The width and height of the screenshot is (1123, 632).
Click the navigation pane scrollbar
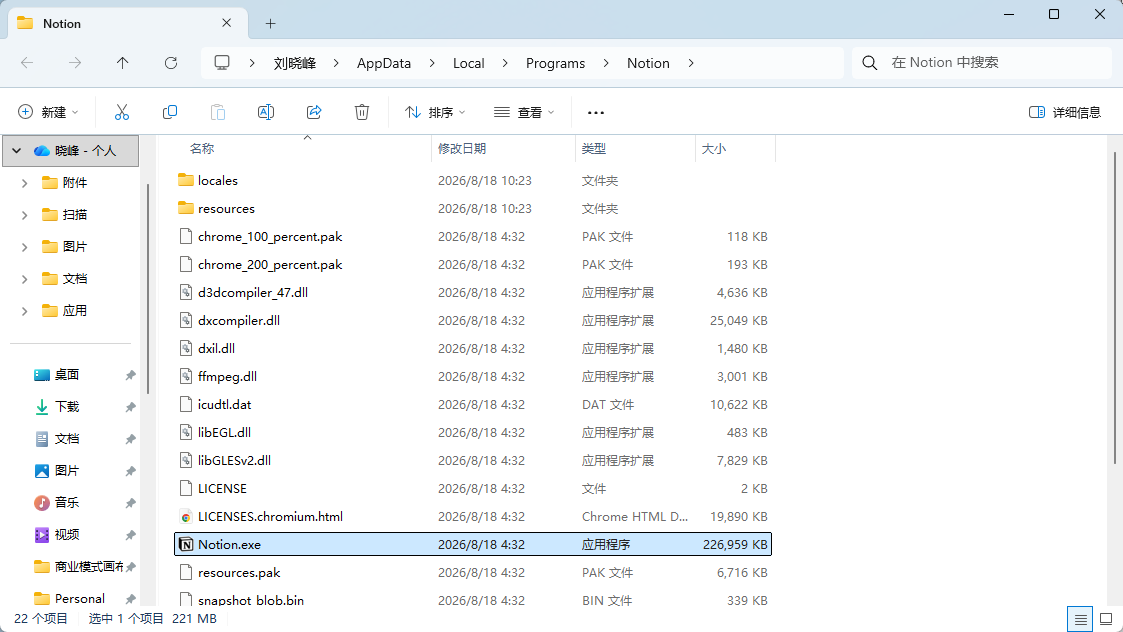pyautogui.click(x=148, y=289)
